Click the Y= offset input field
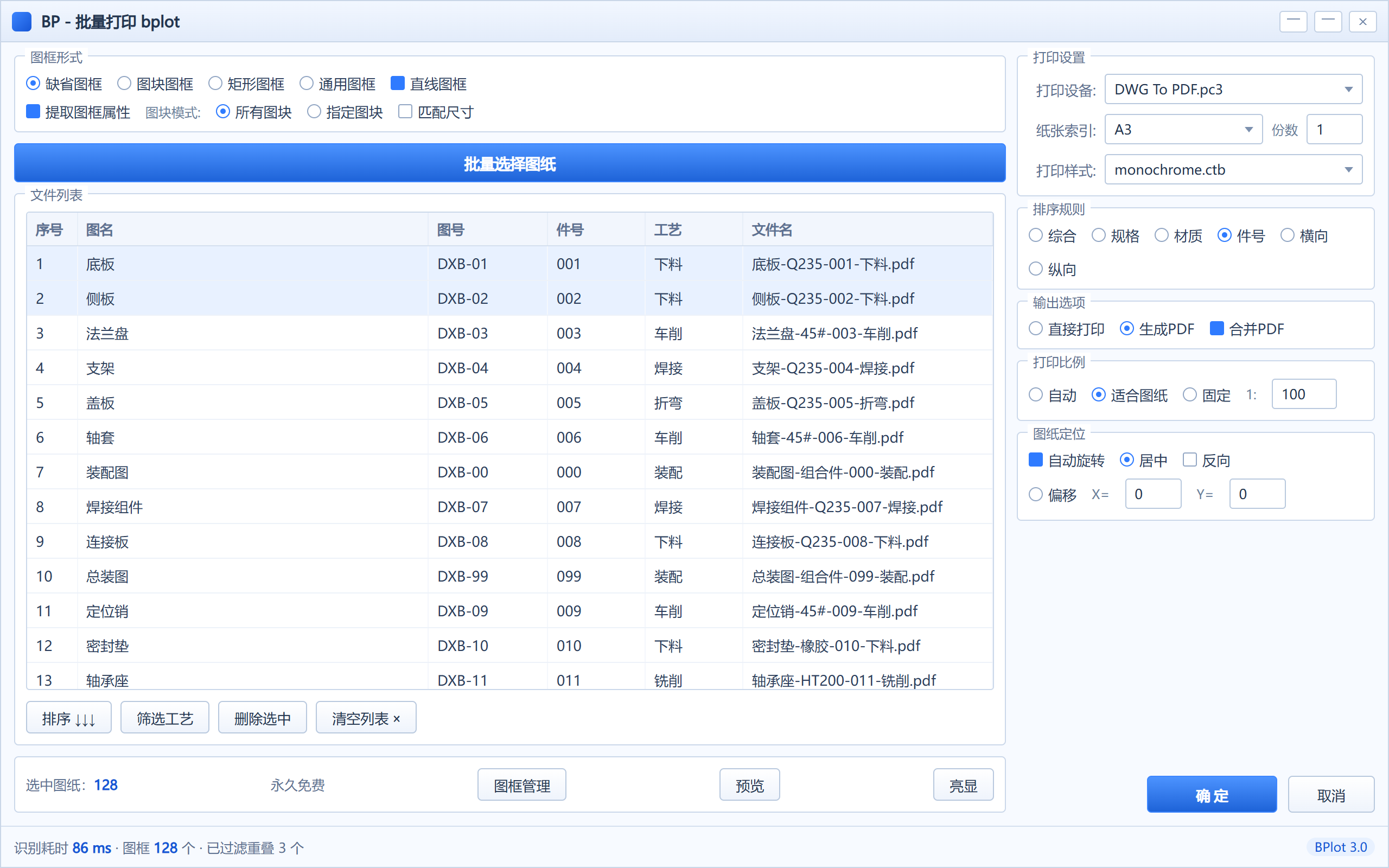1389x868 pixels. point(1257,494)
